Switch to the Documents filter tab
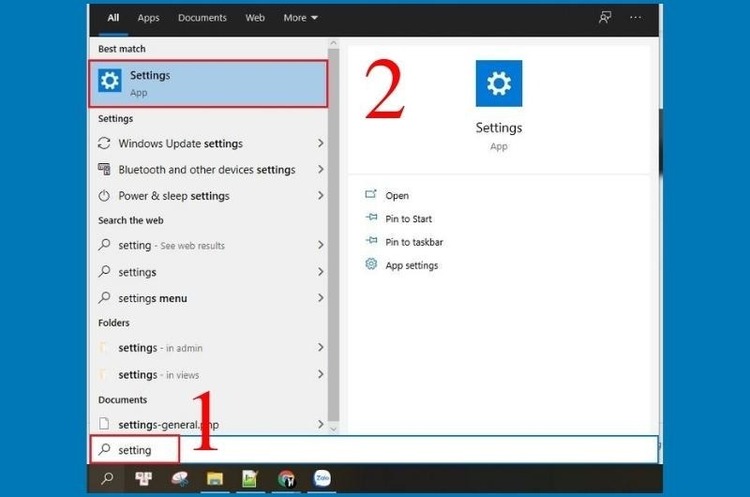The image size is (750, 497). [x=202, y=18]
